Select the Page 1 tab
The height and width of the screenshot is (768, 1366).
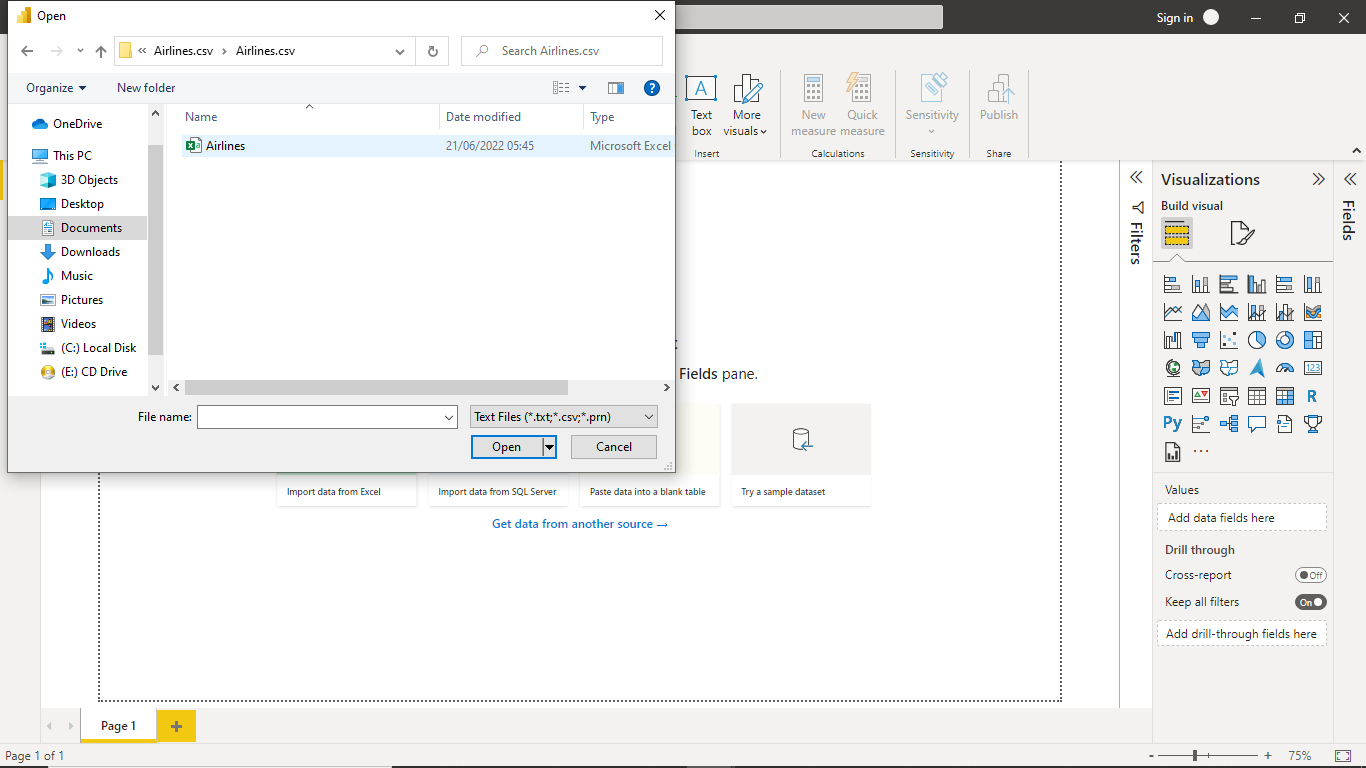117,725
